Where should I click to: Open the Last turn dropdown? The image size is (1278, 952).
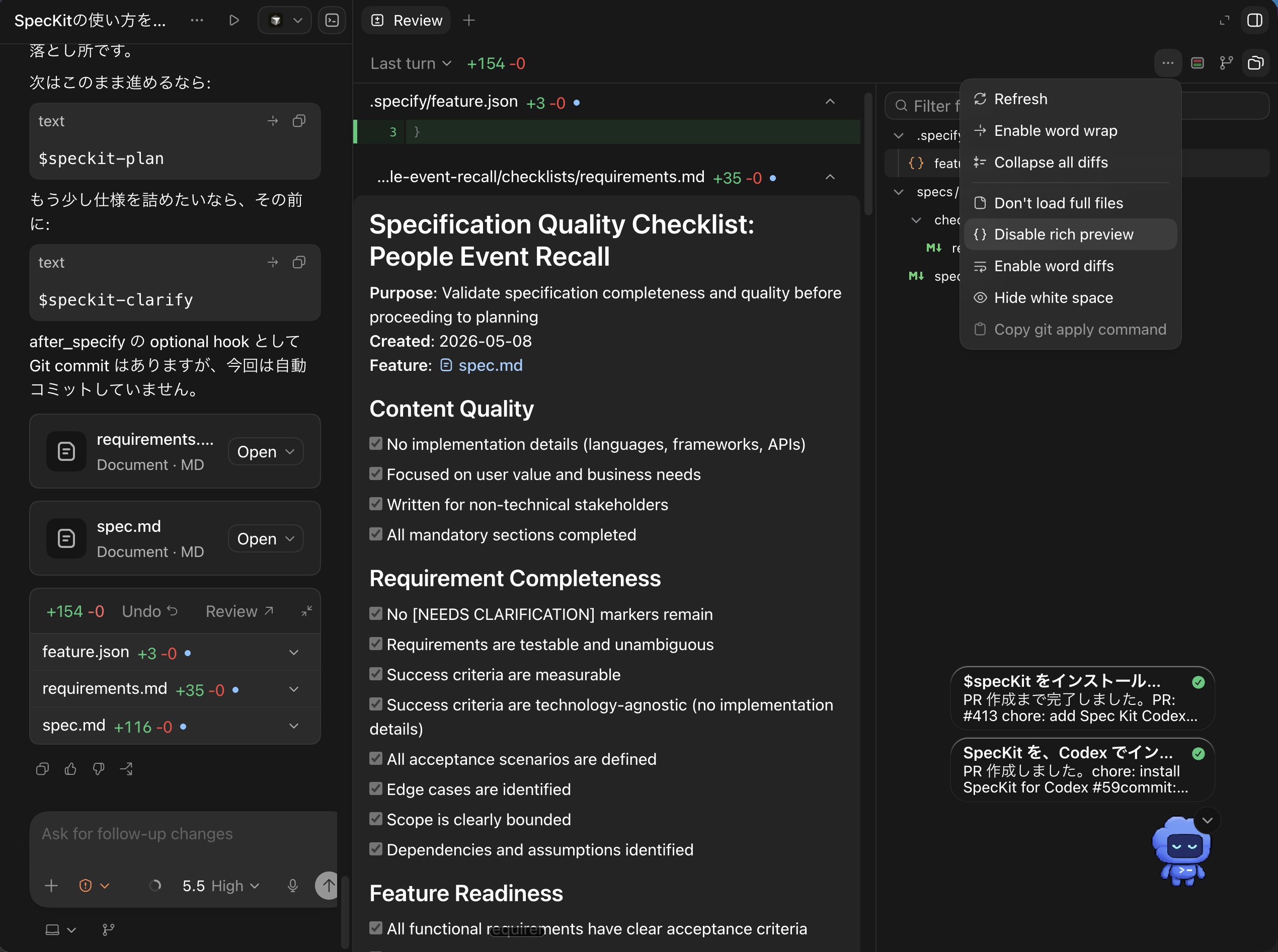click(411, 63)
